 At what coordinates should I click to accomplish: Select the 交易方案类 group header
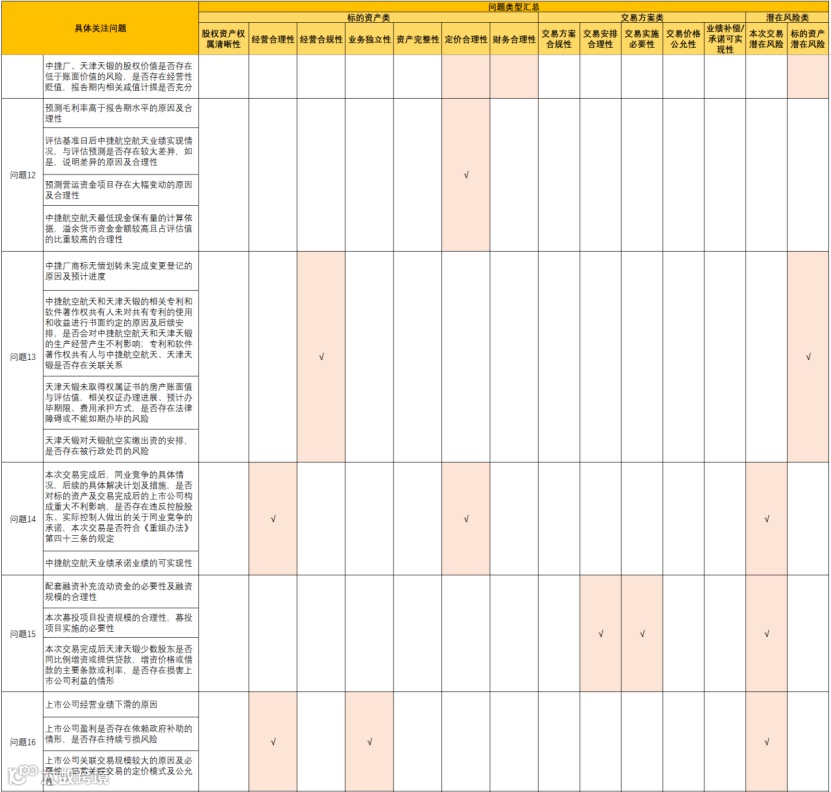pyautogui.click(x=642, y=17)
